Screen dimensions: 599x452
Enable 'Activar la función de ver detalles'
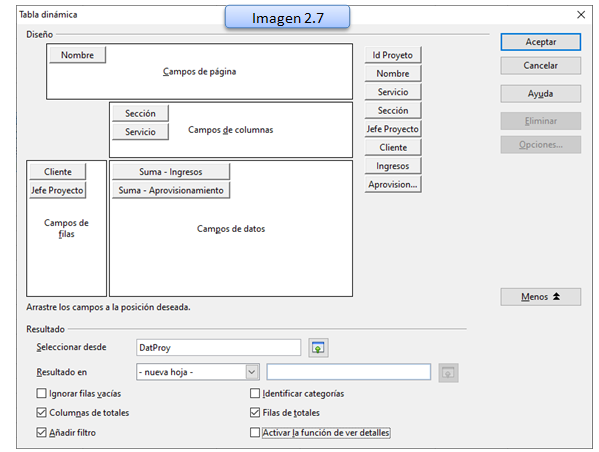click(x=255, y=433)
